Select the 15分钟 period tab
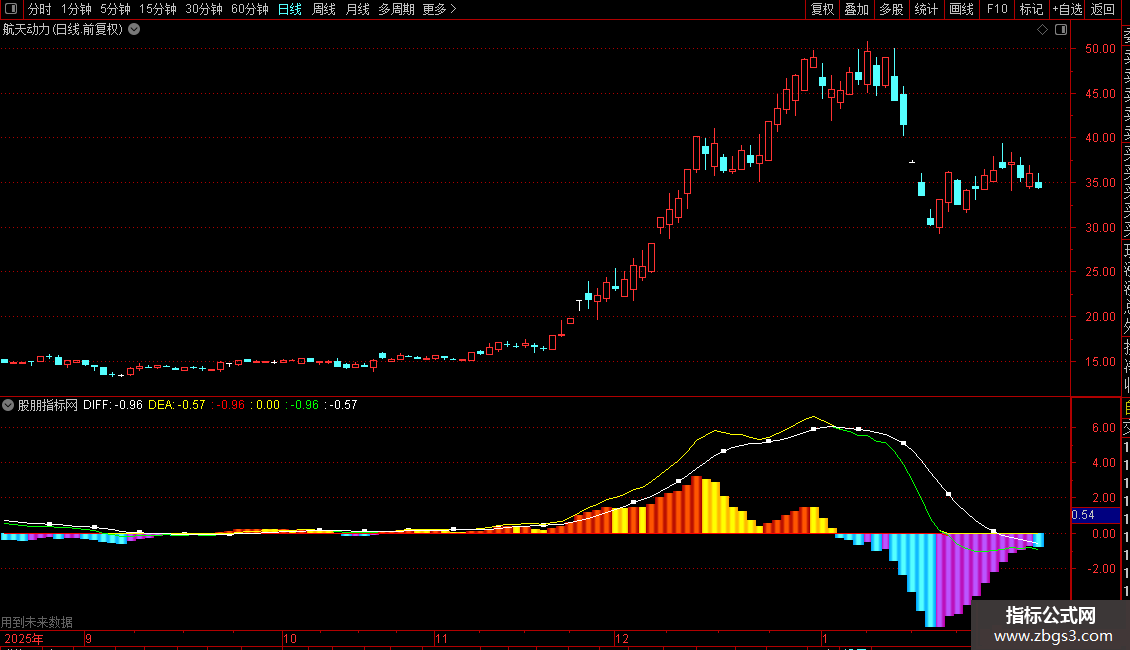 (158, 9)
